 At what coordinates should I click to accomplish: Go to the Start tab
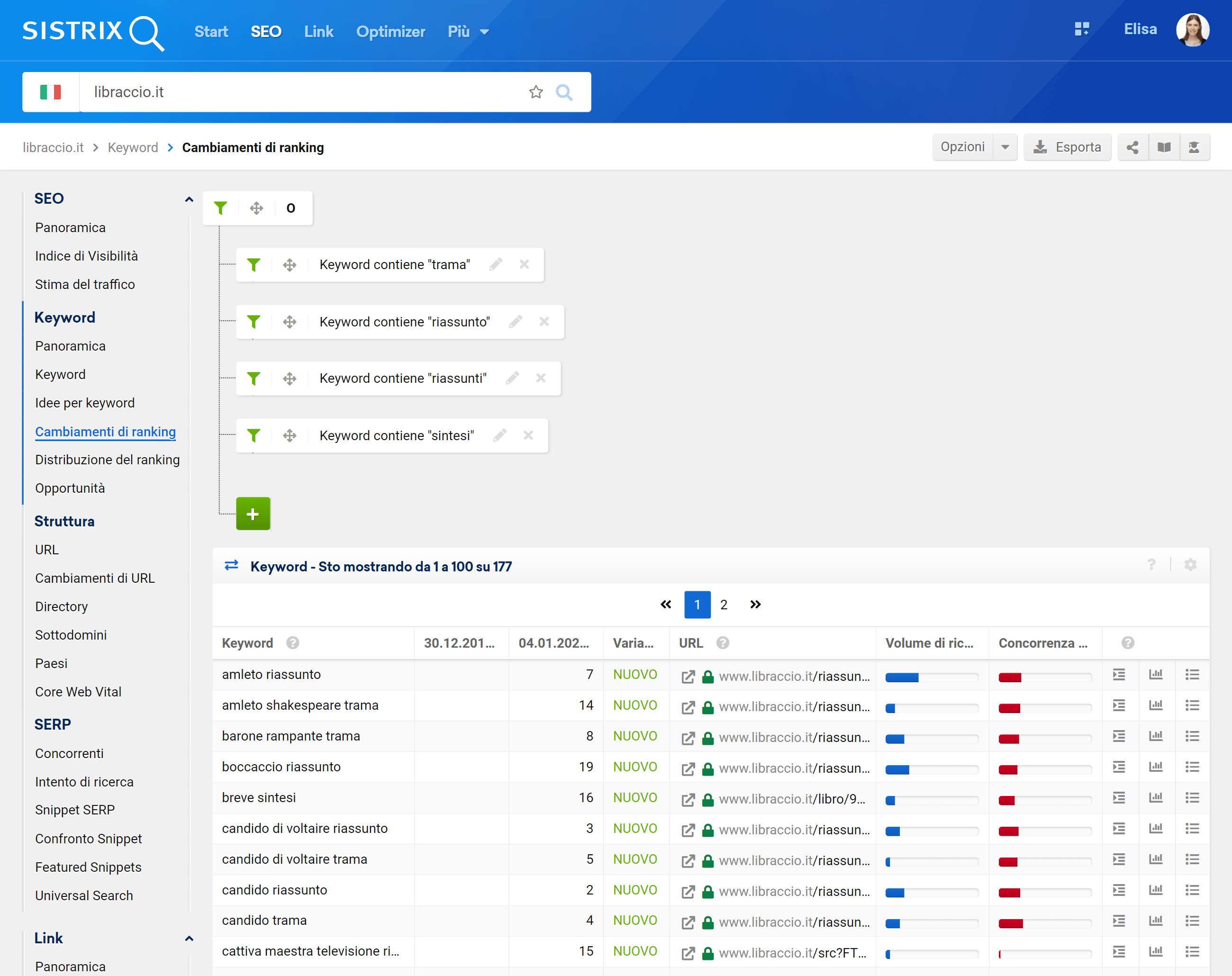coord(211,31)
